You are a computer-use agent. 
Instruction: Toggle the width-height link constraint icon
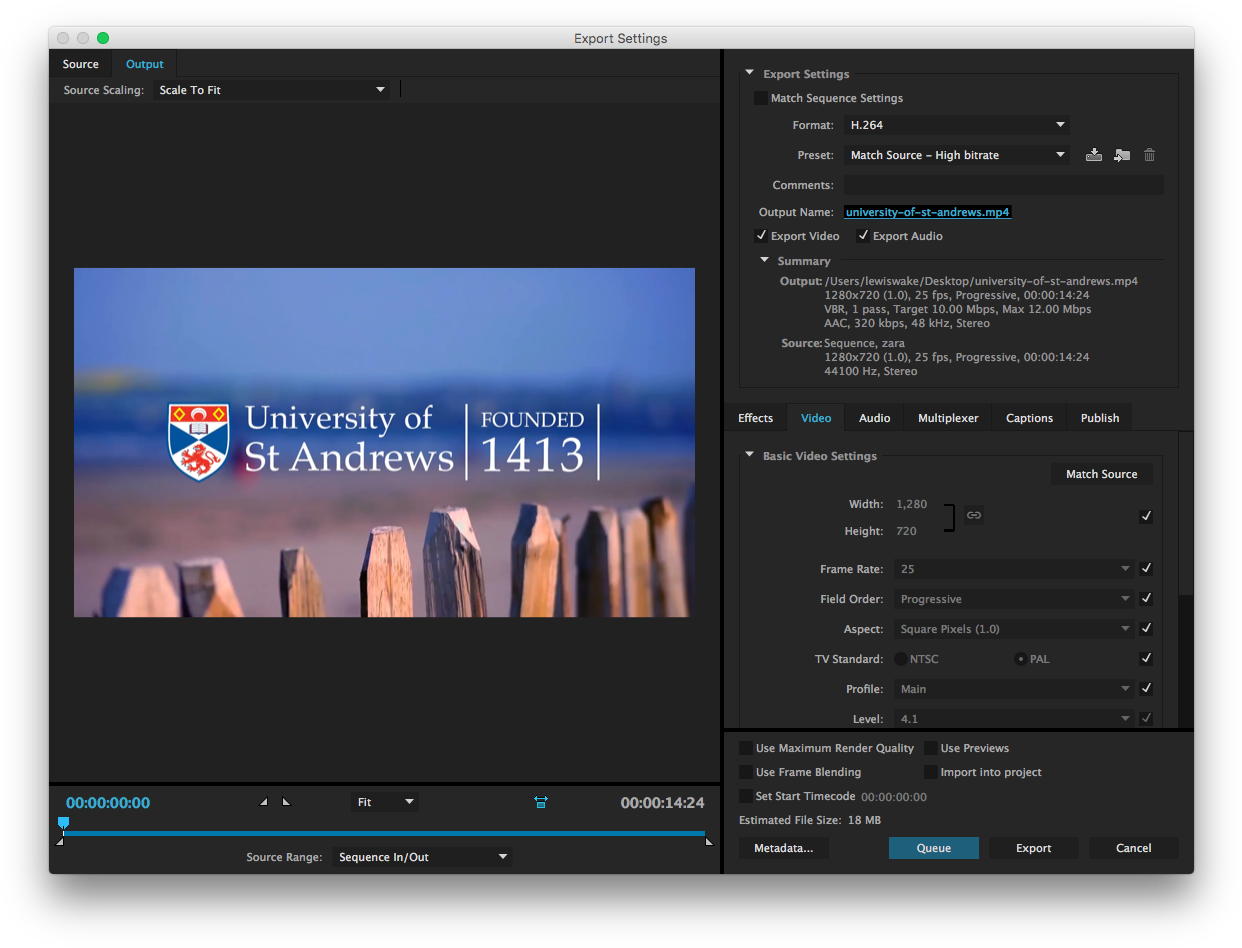click(974, 515)
